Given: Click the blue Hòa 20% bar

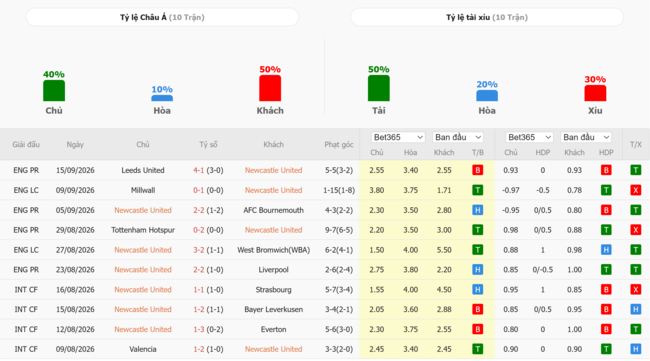Looking at the screenshot, I should 487,95.
